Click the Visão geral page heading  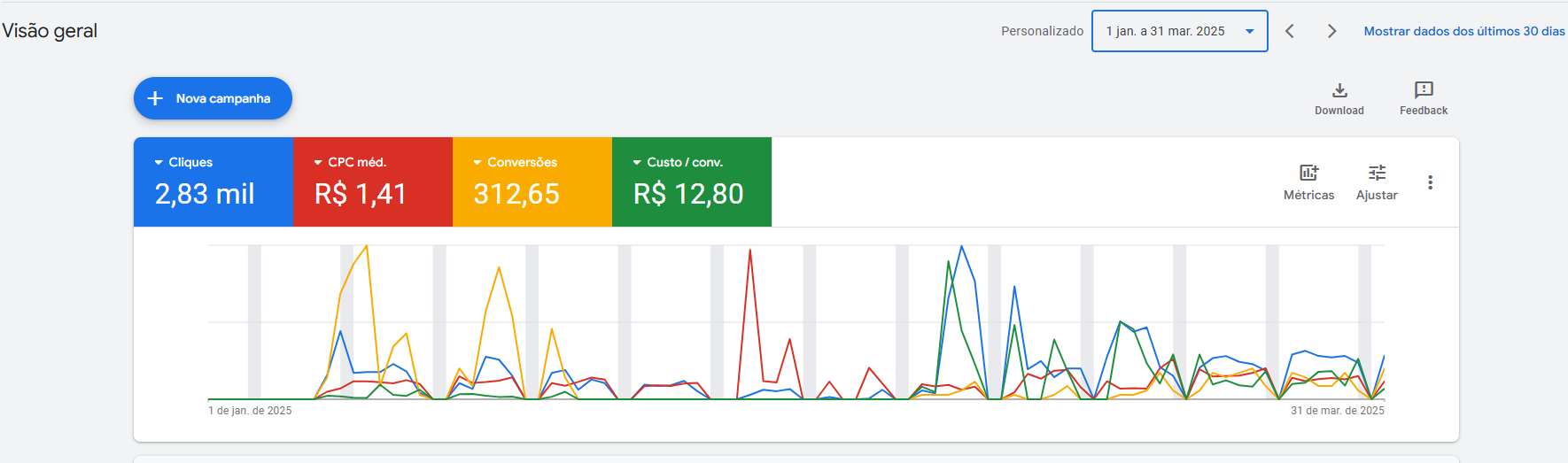50,31
